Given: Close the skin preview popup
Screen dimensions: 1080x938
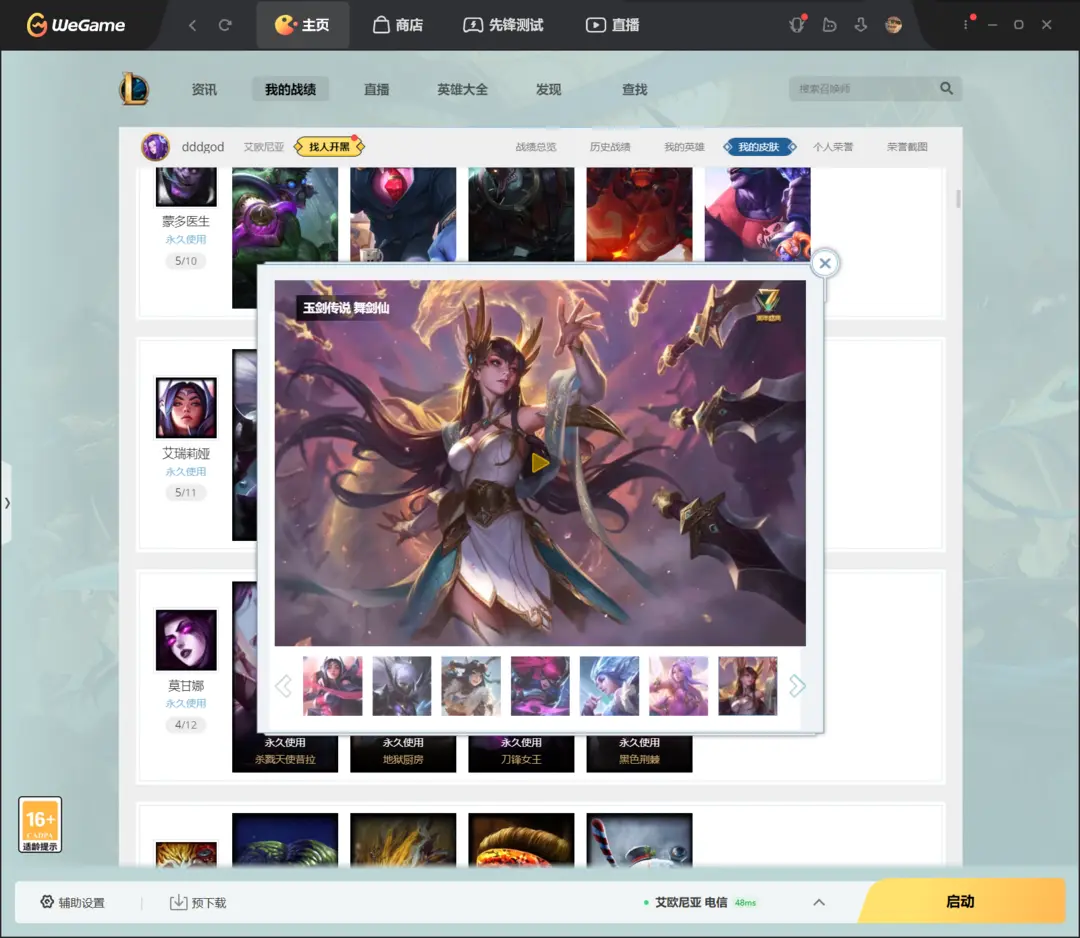Looking at the screenshot, I should 824,263.
